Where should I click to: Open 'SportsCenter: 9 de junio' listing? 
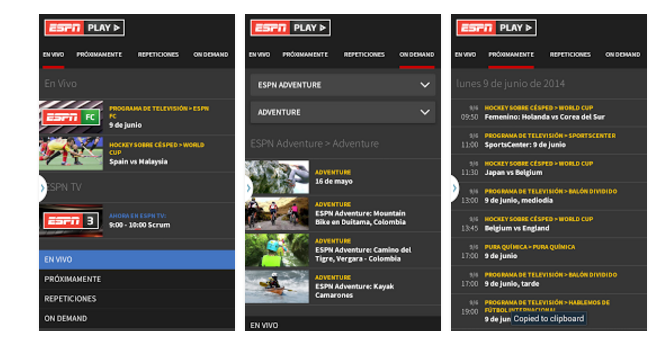tap(525, 145)
